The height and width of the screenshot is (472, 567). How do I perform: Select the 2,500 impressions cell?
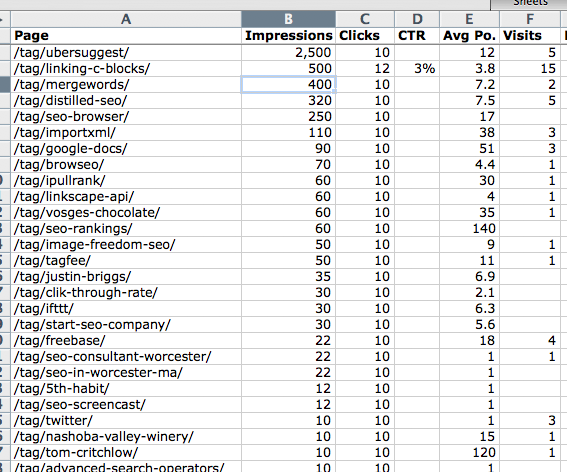pos(288,53)
